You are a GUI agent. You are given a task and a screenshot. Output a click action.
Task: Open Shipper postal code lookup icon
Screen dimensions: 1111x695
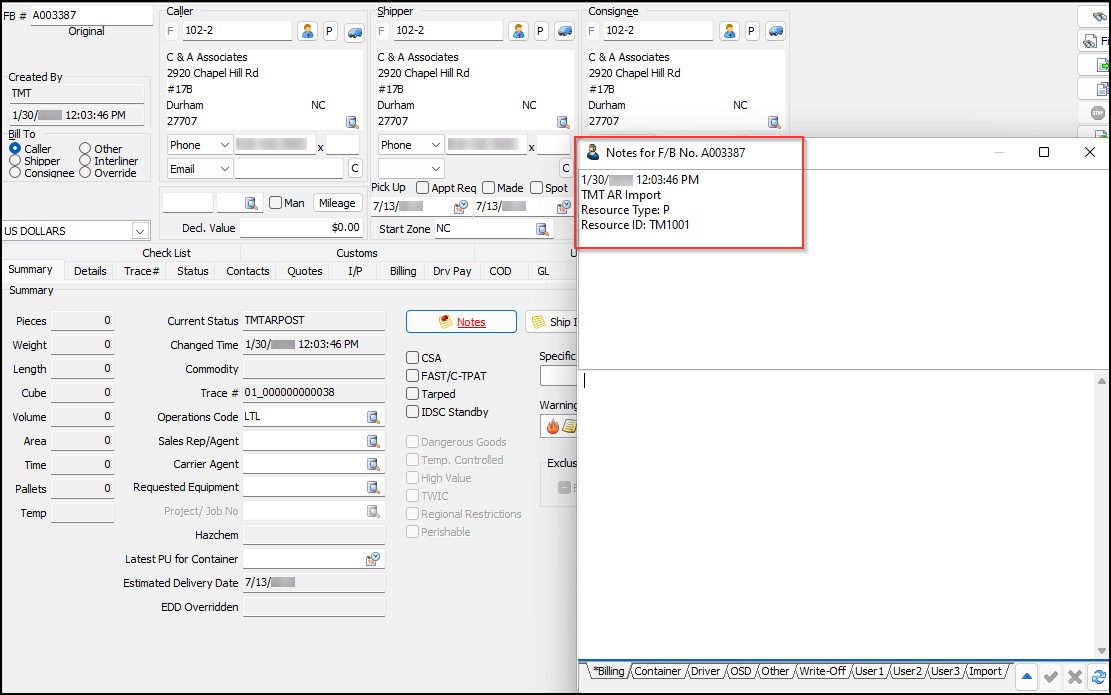coord(563,122)
